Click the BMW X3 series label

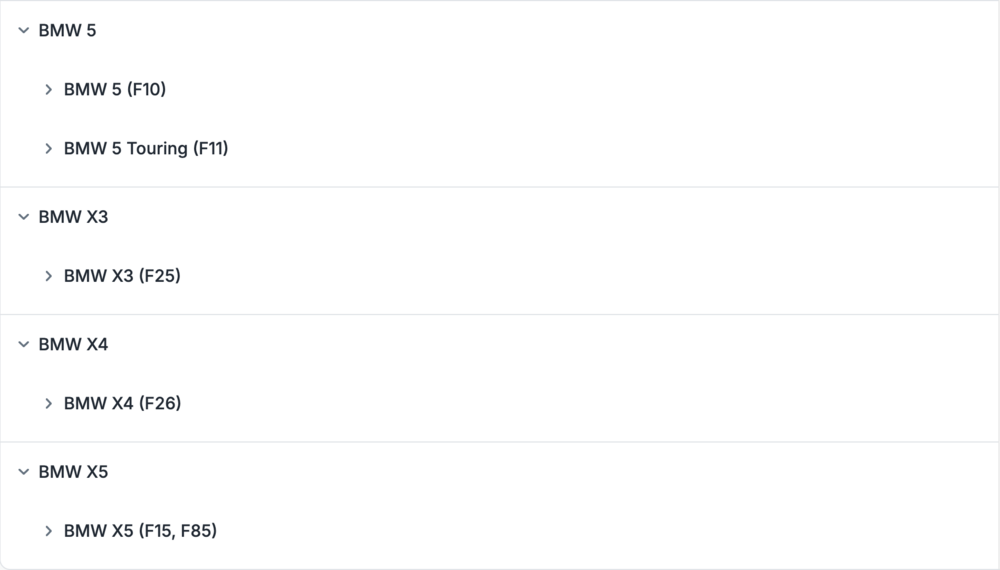click(x=73, y=217)
